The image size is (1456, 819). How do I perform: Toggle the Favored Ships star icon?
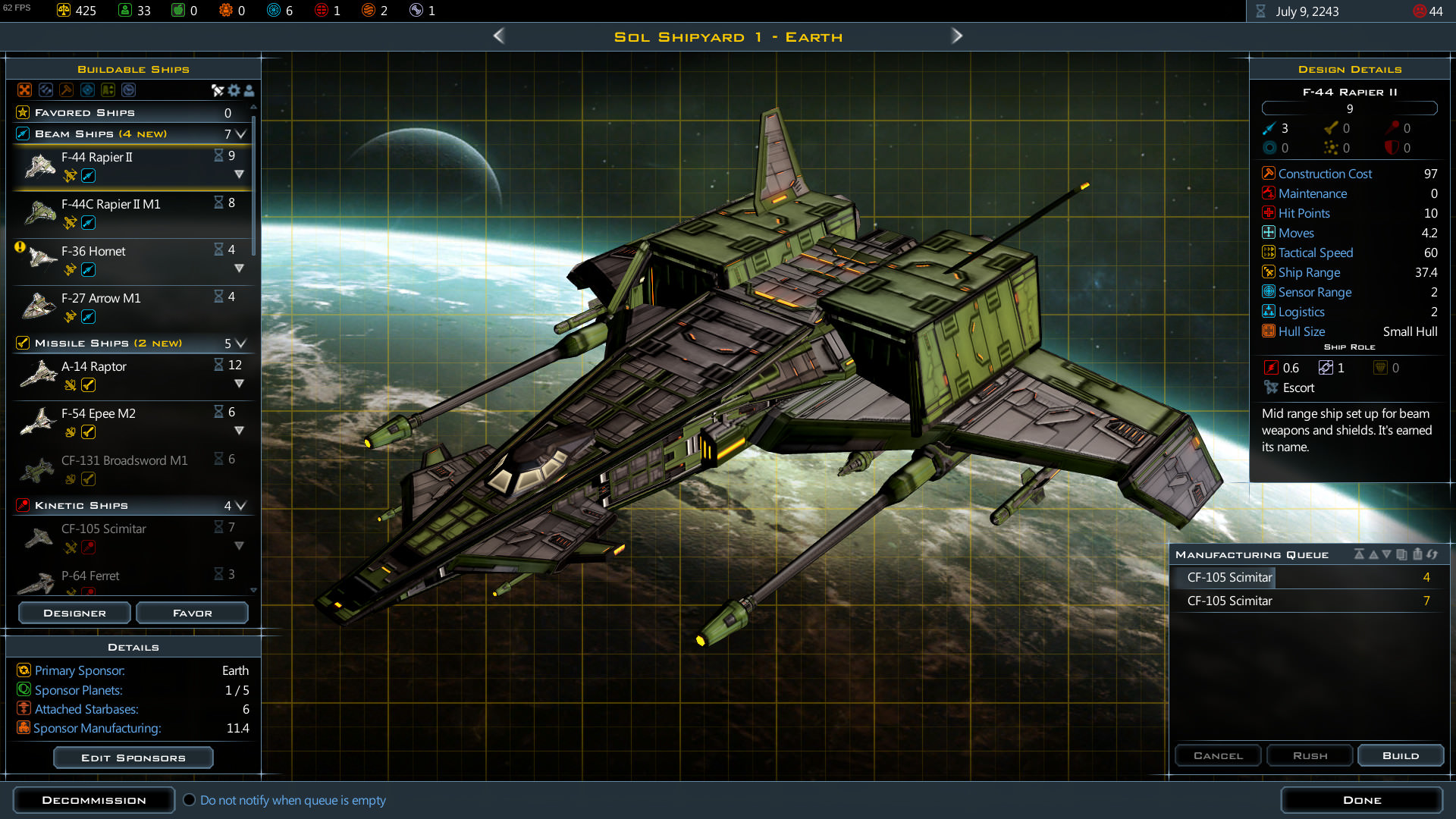[23, 112]
